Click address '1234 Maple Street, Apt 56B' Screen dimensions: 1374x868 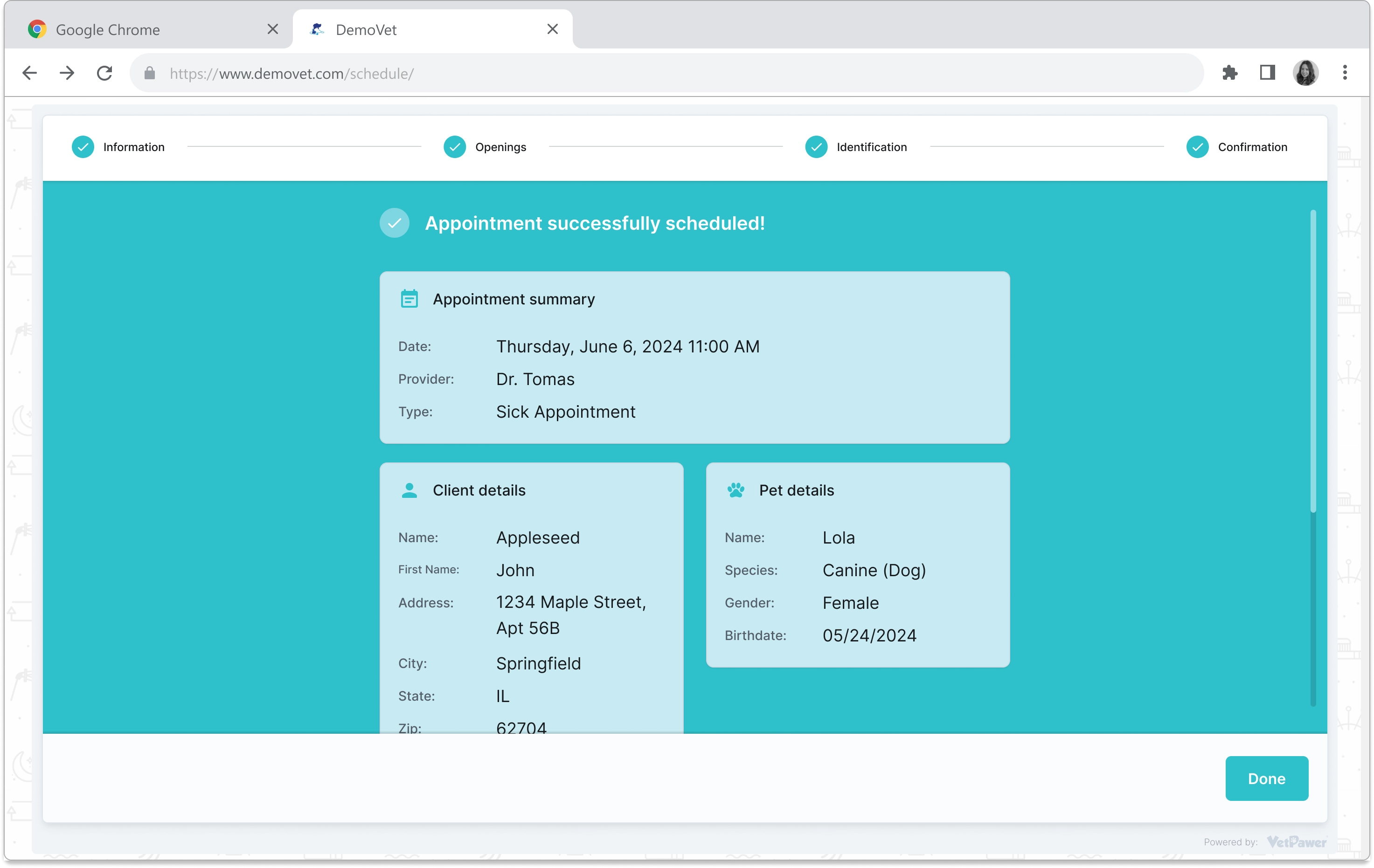click(x=571, y=615)
